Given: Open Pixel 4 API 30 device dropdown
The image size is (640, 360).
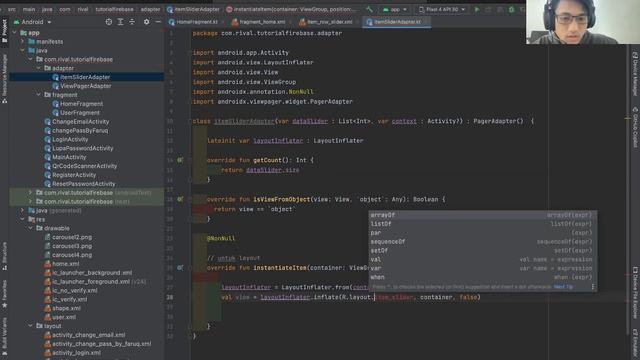Looking at the screenshot, I should tap(442, 9).
